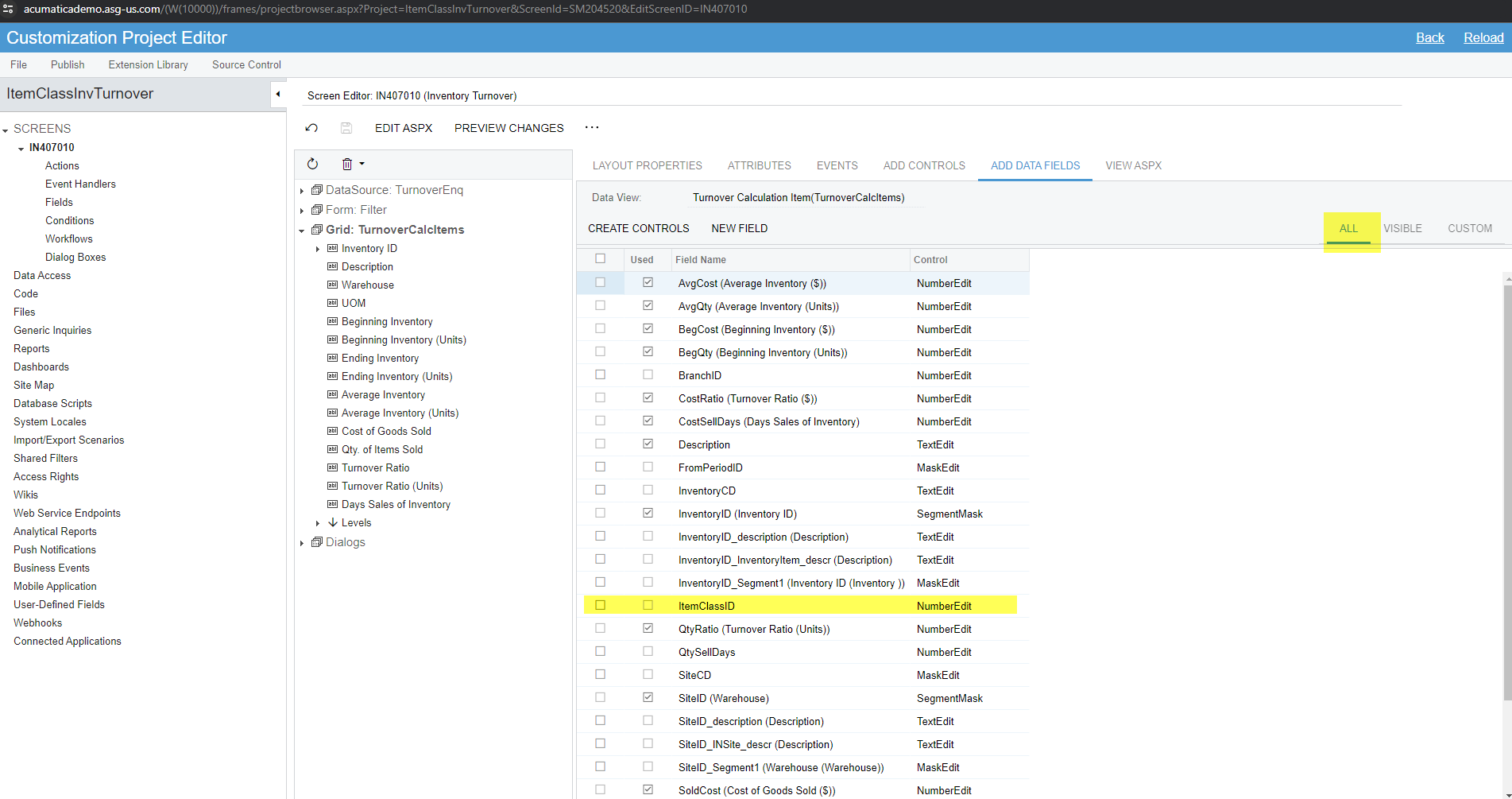Click the undo arrow icon in editor toolbar

pyautogui.click(x=311, y=128)
